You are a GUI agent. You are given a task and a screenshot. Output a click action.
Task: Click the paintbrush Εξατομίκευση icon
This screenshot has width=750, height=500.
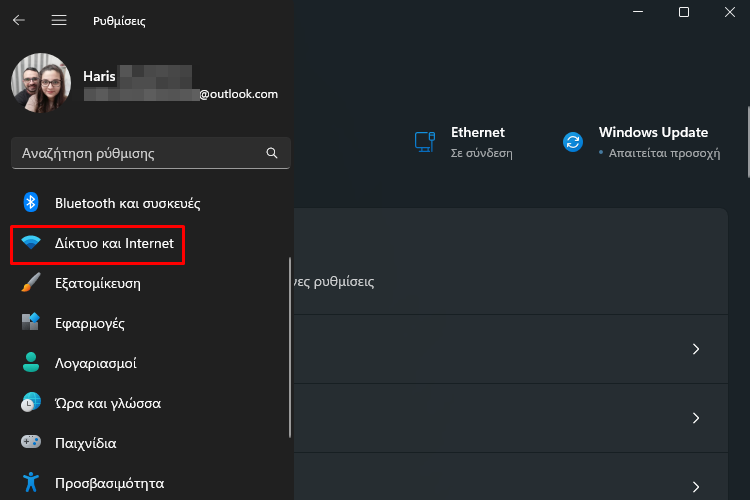pos(31,282)
